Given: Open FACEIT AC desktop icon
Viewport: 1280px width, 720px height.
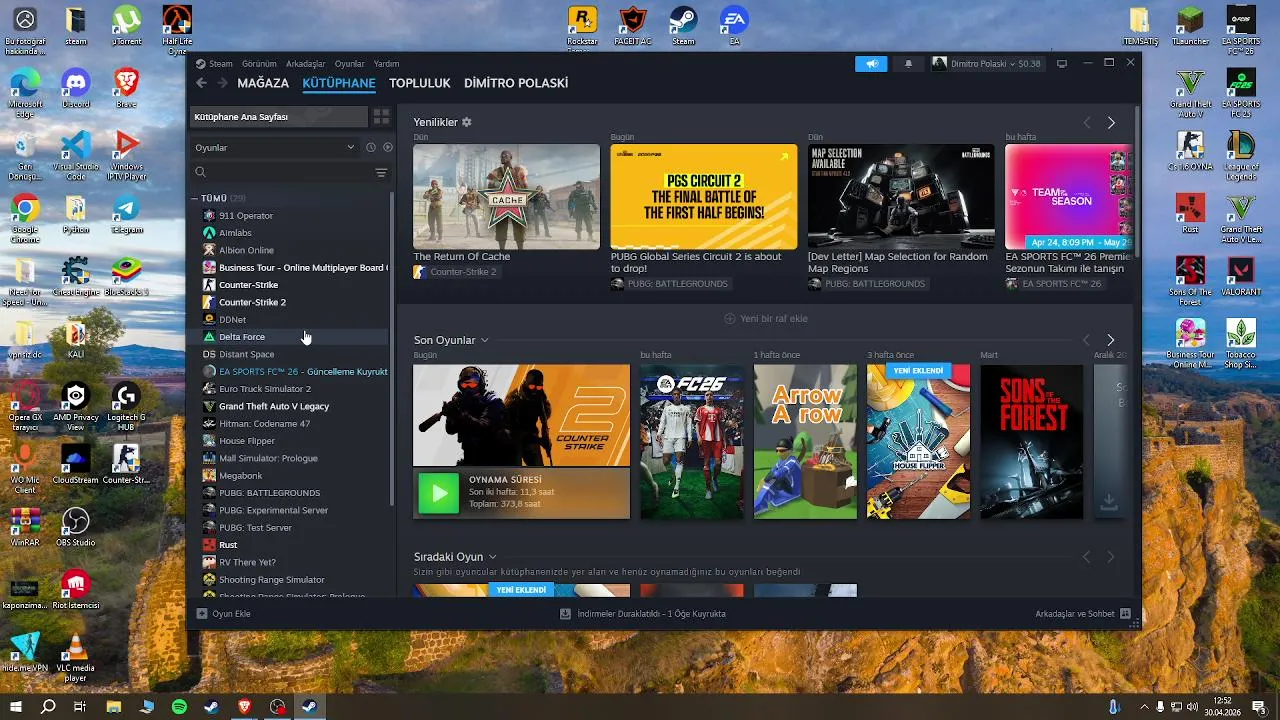Looking at the screenshot, I should pos(633,26).
